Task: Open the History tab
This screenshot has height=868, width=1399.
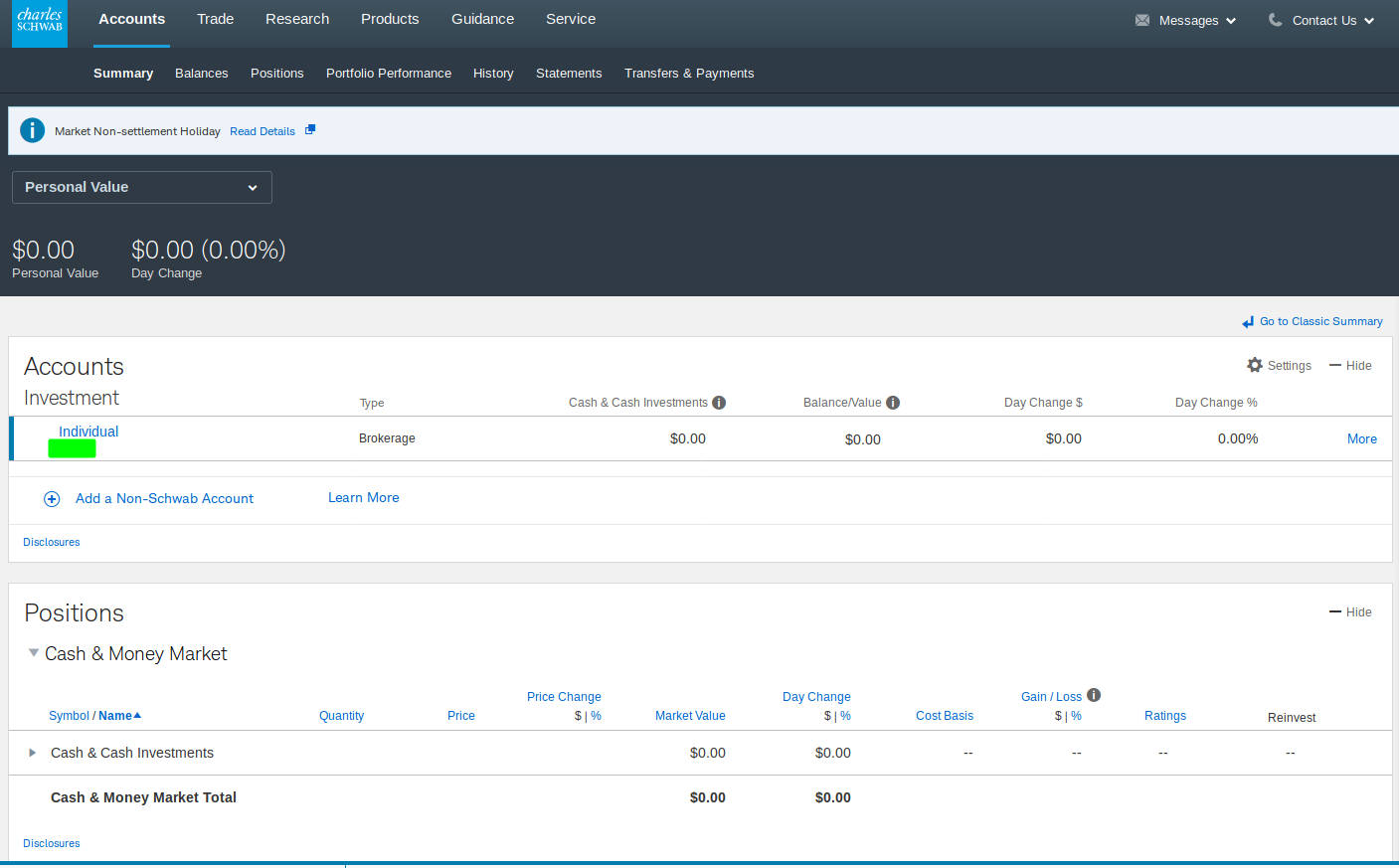Action: 493,74
